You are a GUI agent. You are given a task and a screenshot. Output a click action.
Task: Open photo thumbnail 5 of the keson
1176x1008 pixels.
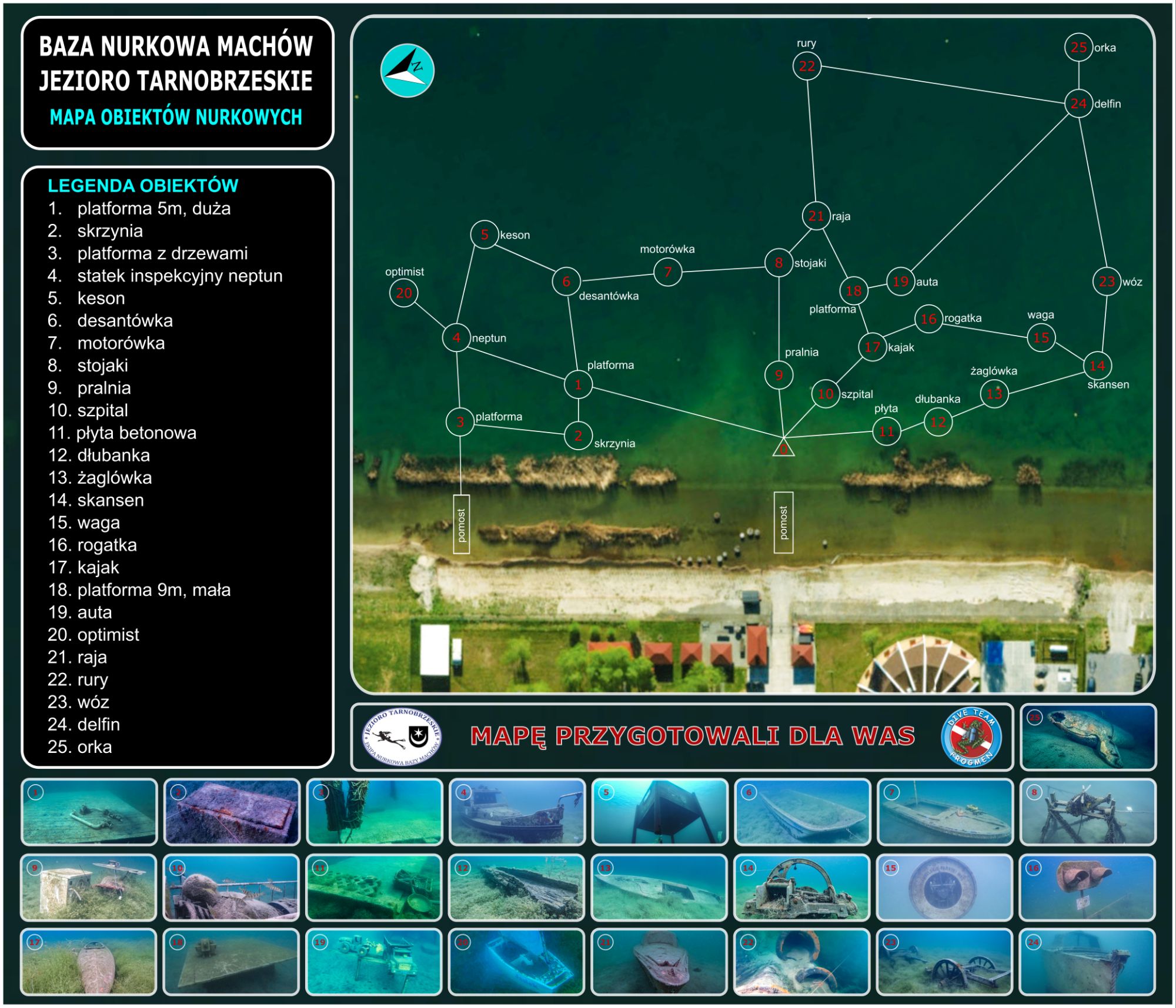tap(660, 812)
